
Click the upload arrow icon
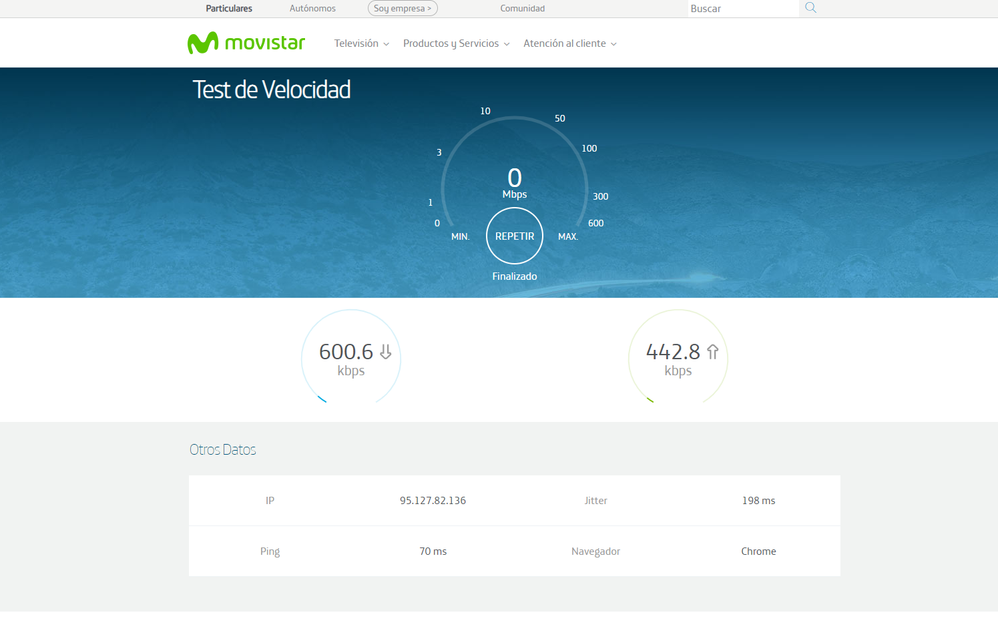(x=713, y=352)
